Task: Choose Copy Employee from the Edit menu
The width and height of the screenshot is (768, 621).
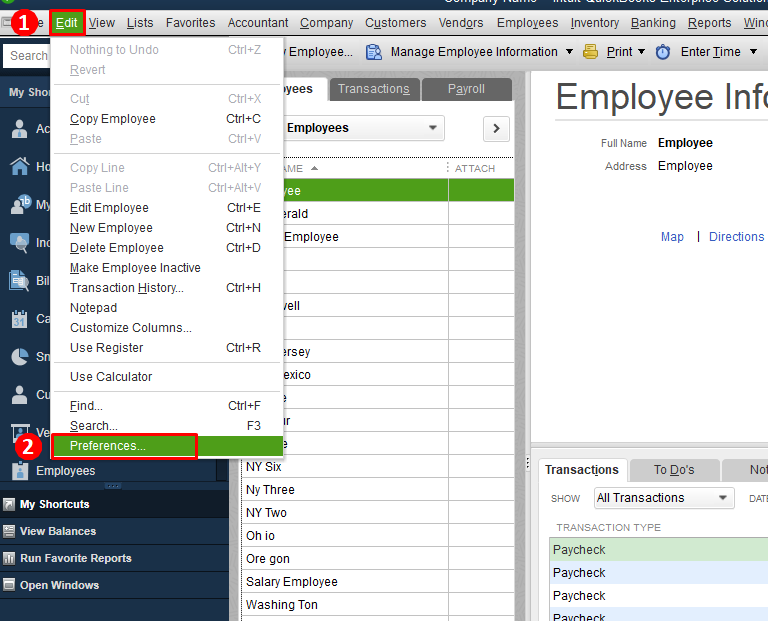Action: [x=167, y=119]
